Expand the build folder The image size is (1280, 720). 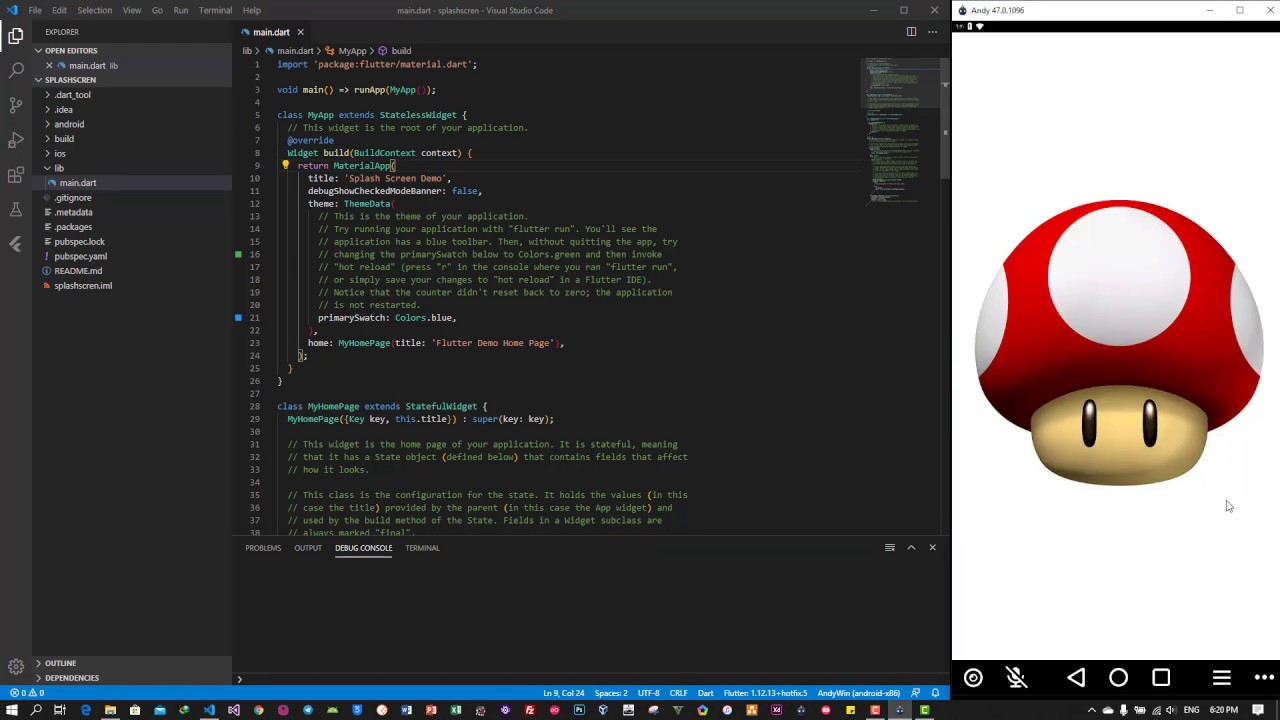pos(65,139)
